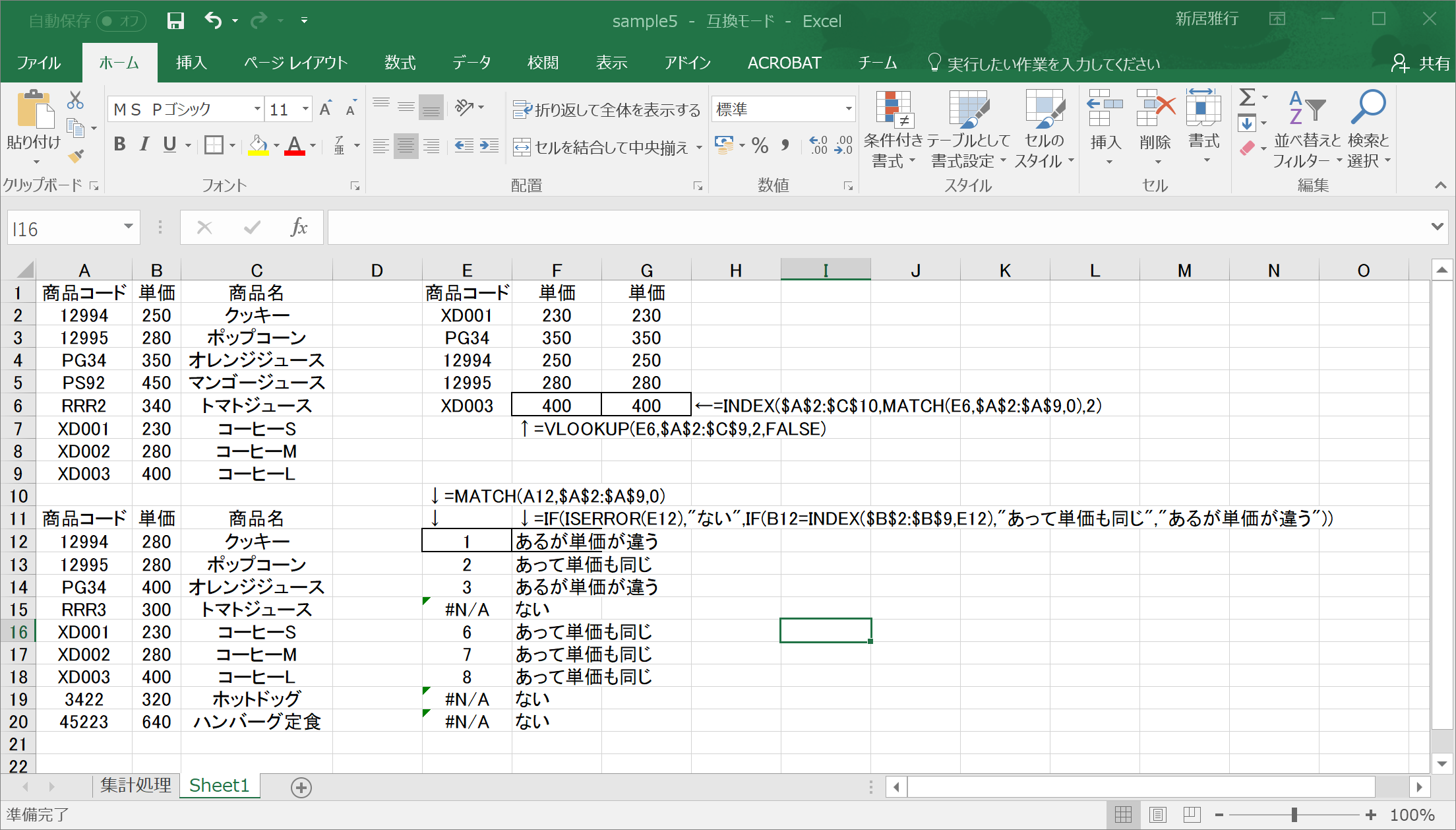Click the Format Painter brush icon
The height and width of the screenshot is (830, 1456).
tap(76, 156)
